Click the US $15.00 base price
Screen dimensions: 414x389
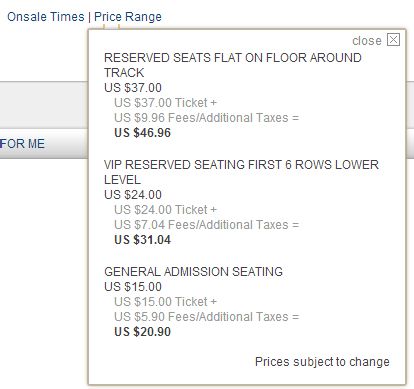click(x=133, y=287)
